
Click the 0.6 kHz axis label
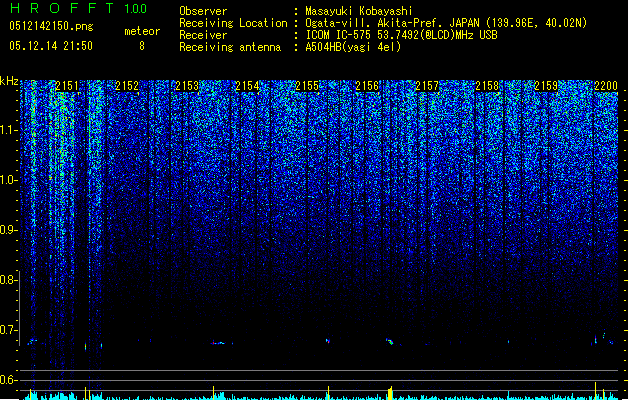[9, 380]
